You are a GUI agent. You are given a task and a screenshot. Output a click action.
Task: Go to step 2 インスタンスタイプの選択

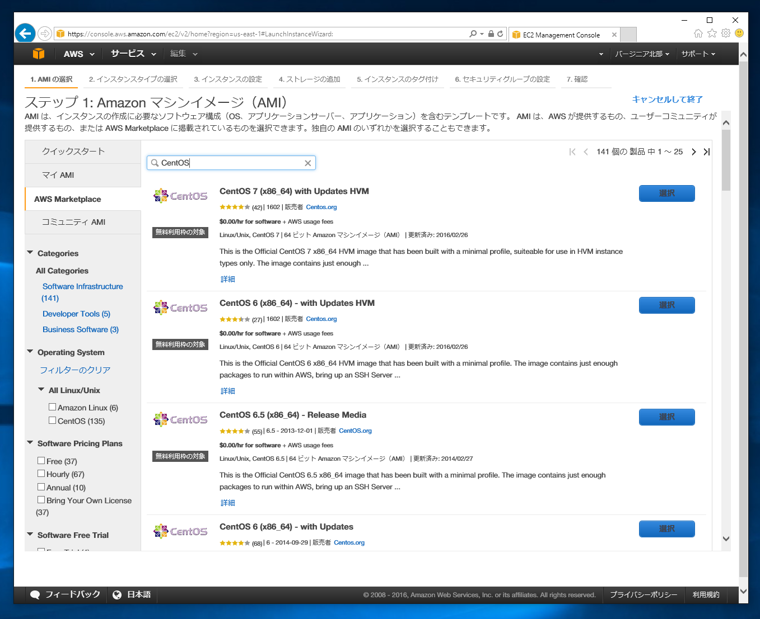133,79
